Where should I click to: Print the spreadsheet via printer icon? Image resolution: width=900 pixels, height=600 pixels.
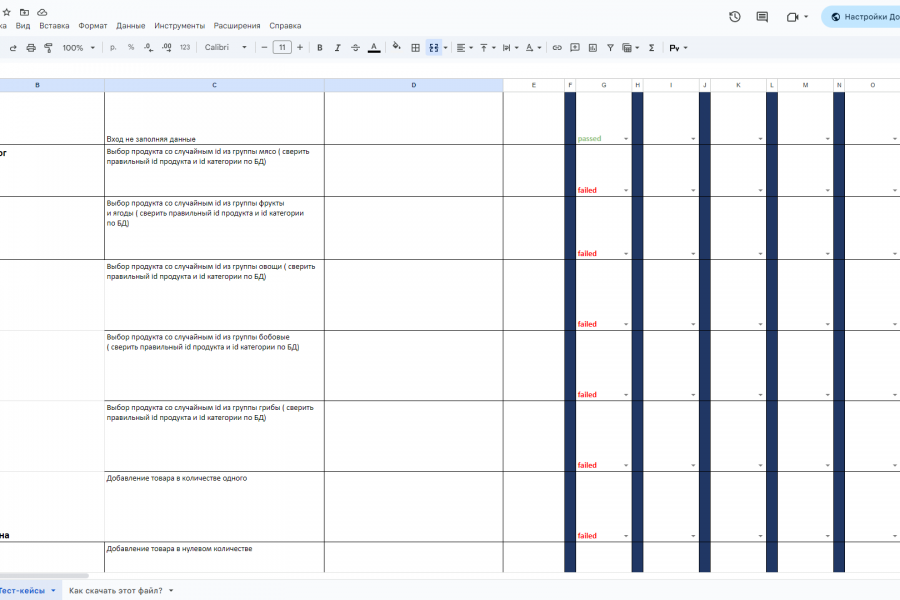point(31,48)
